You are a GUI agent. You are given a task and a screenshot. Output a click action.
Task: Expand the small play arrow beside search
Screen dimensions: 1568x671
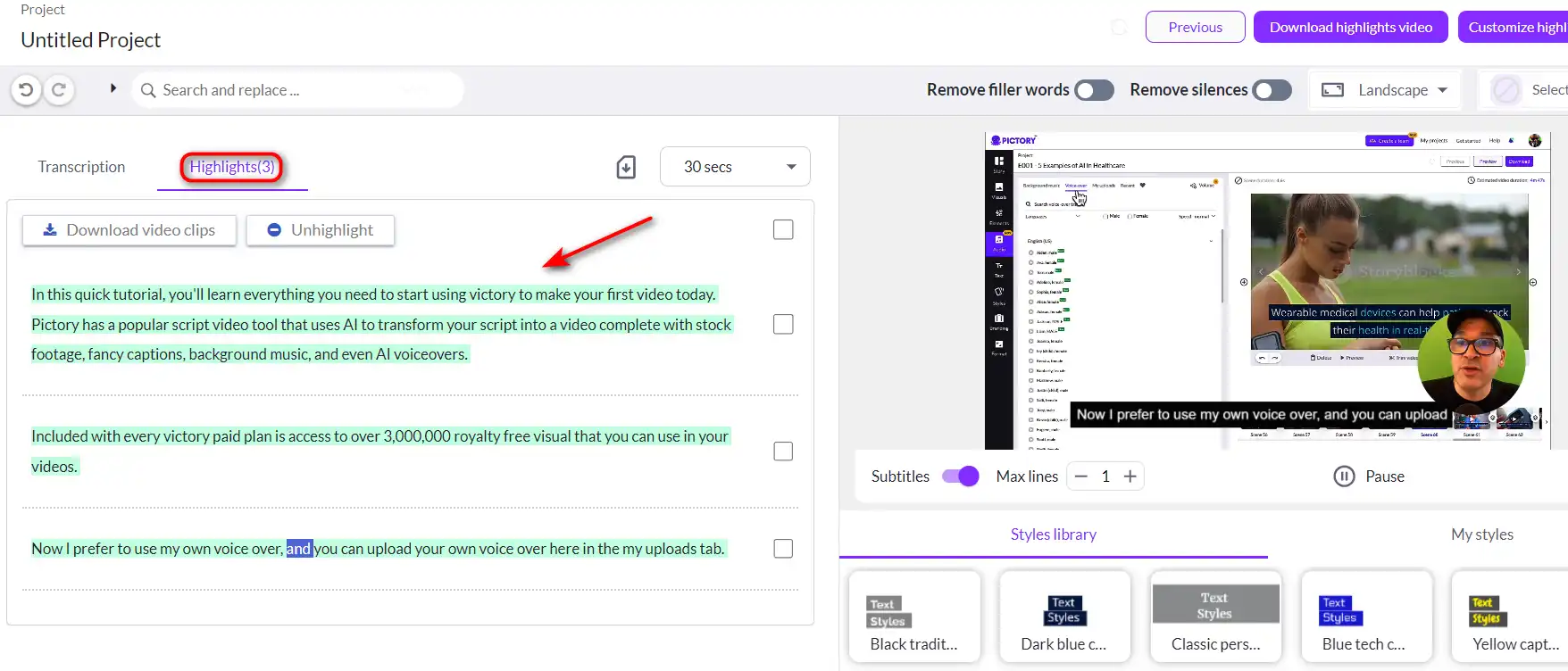point(113,88)
